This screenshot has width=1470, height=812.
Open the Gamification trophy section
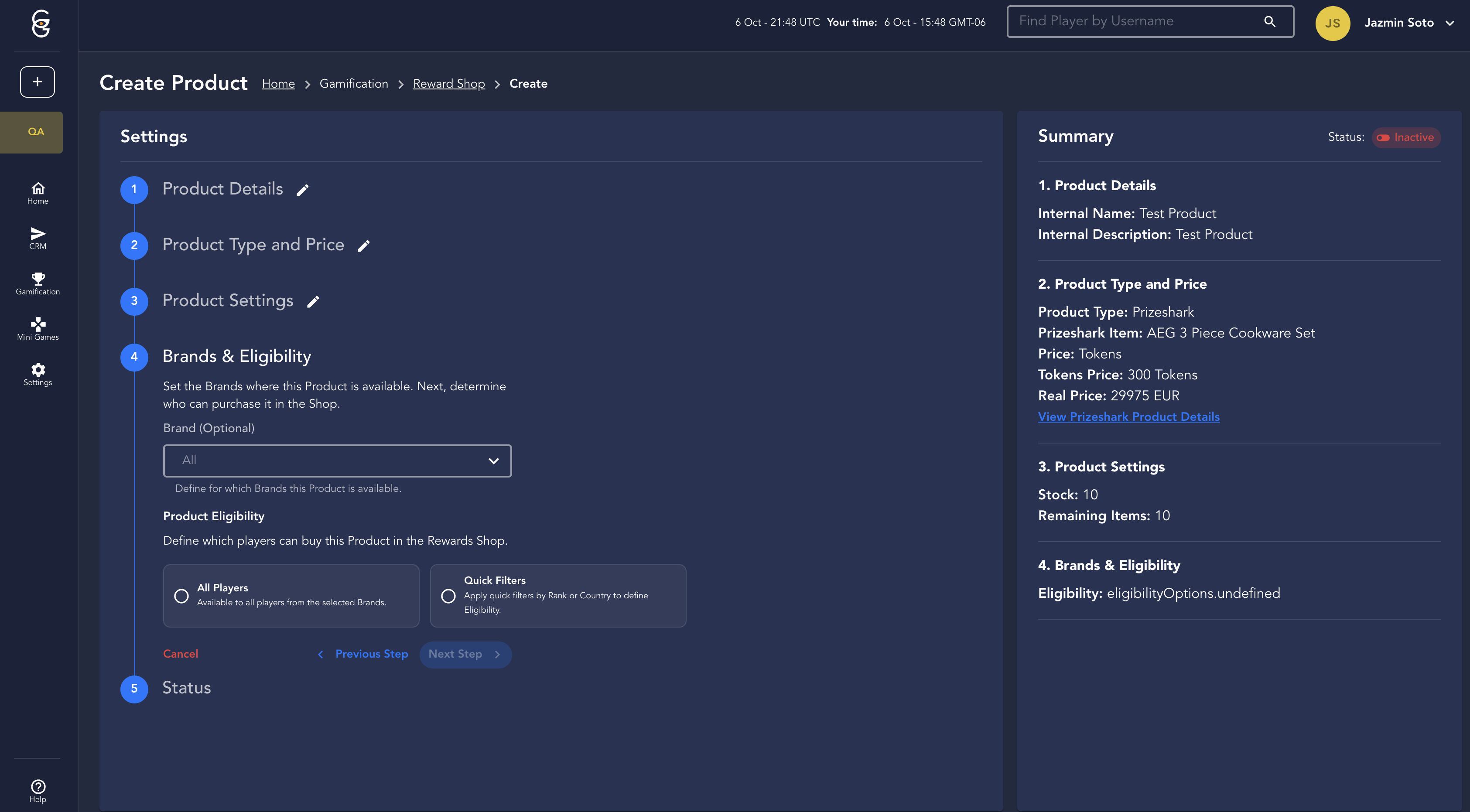pos(38,283)
